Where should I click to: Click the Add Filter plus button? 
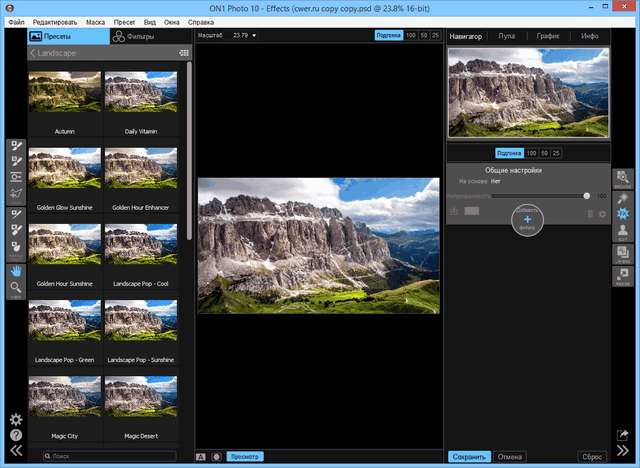pyautogui.click(x=527, y=218)
